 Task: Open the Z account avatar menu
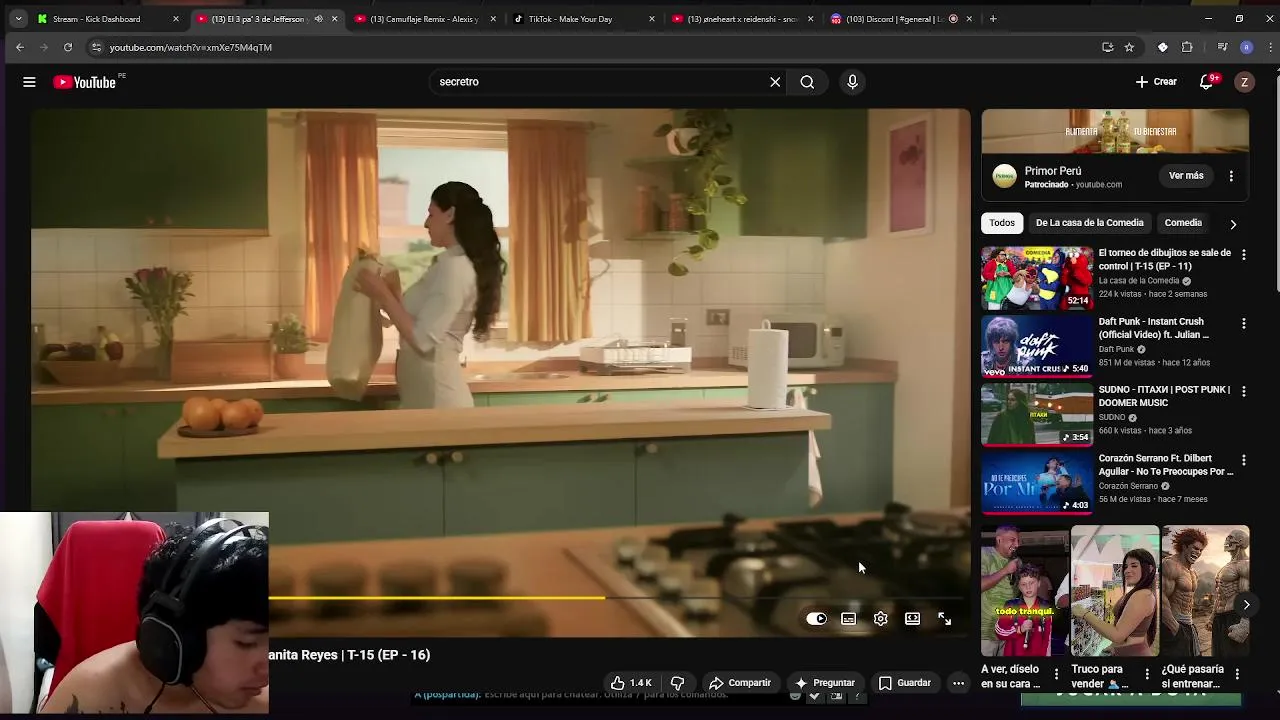(1244, 82)
